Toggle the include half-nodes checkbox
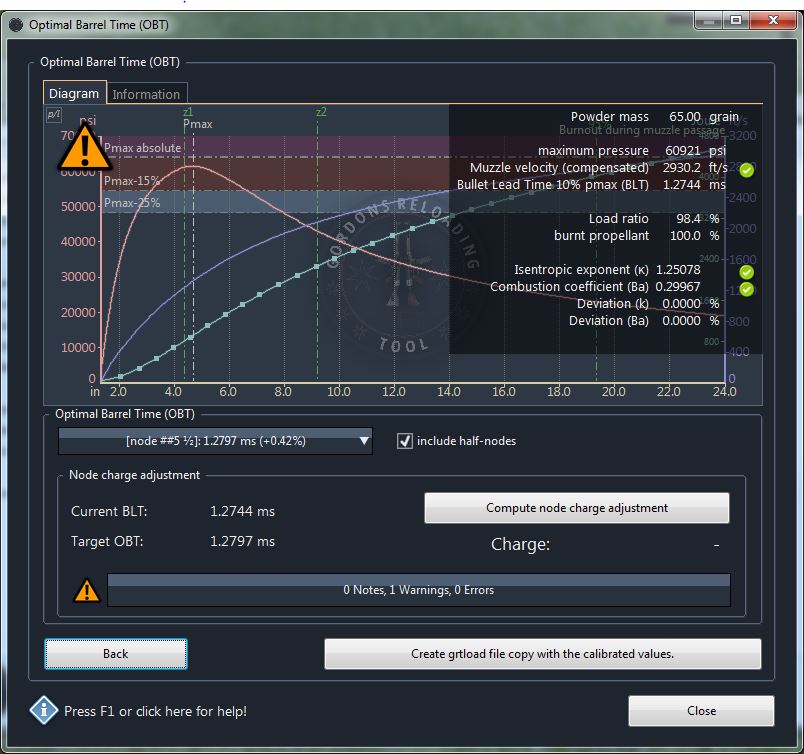This screenshot has height=754, width=804. (x=405, y=441)
